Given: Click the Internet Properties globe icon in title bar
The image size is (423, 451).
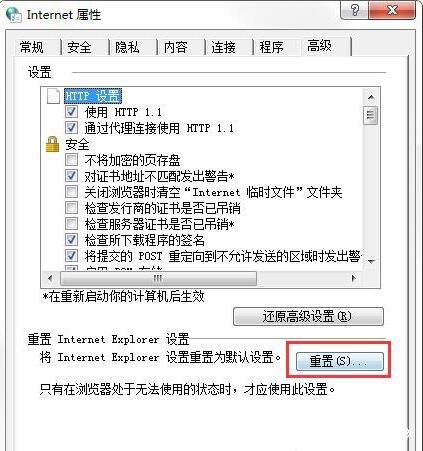Looking at the screenshot, I should (13, 14).
